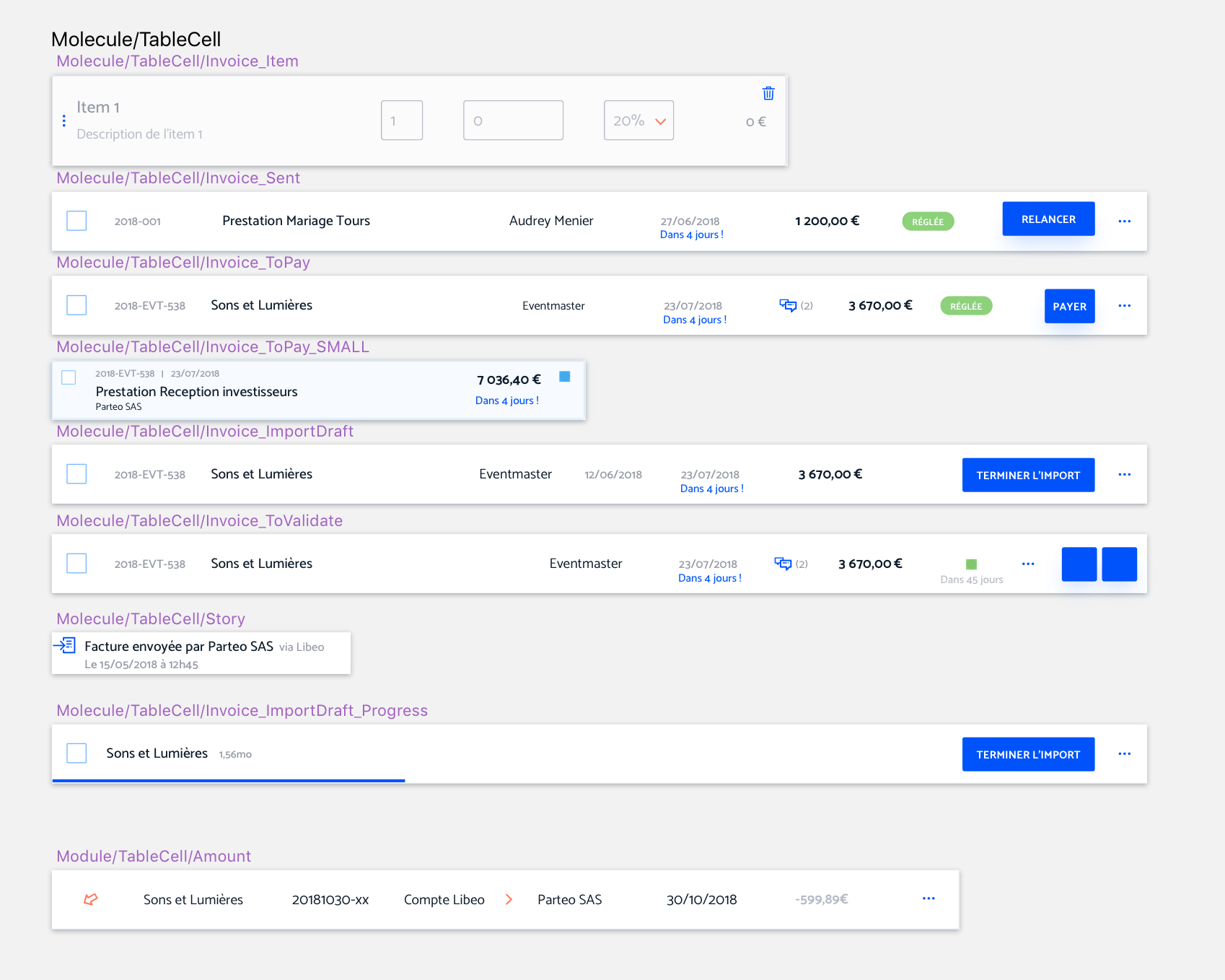Open the 20% VAT dropdown
Viewport: 1225px width, 980px height.
tap(638, 121)
